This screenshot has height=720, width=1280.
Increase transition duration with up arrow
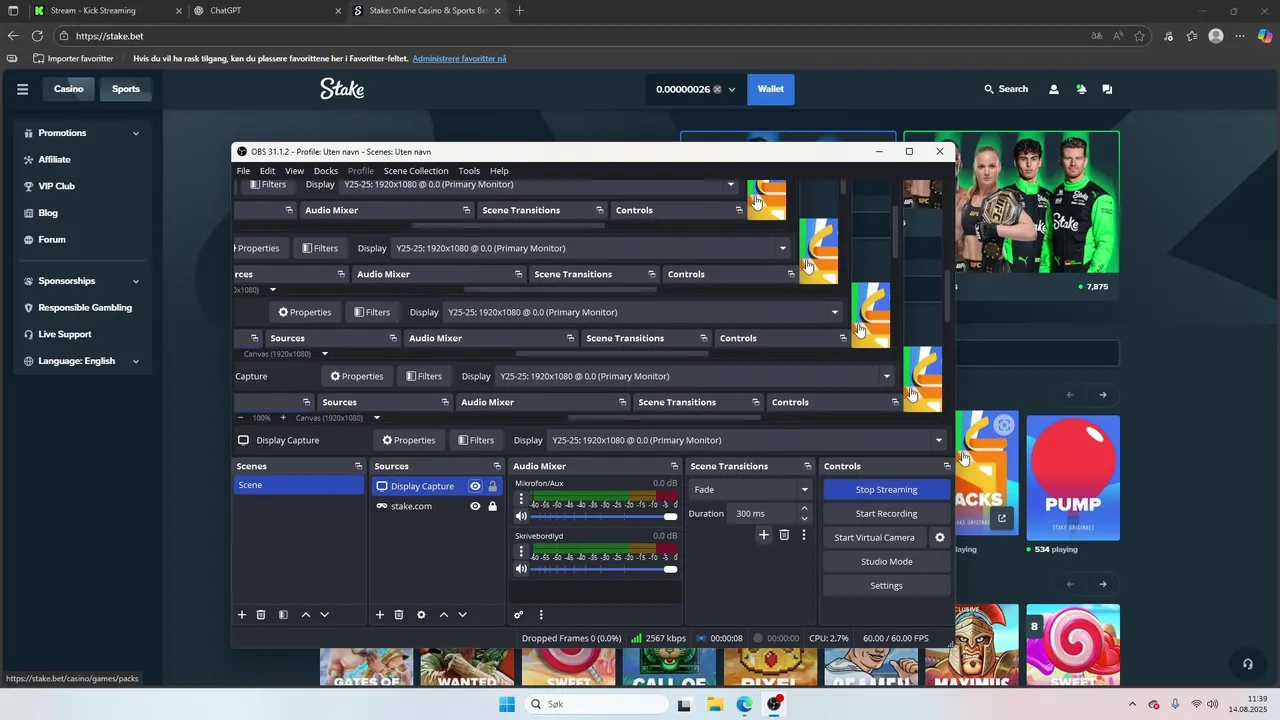804,509
